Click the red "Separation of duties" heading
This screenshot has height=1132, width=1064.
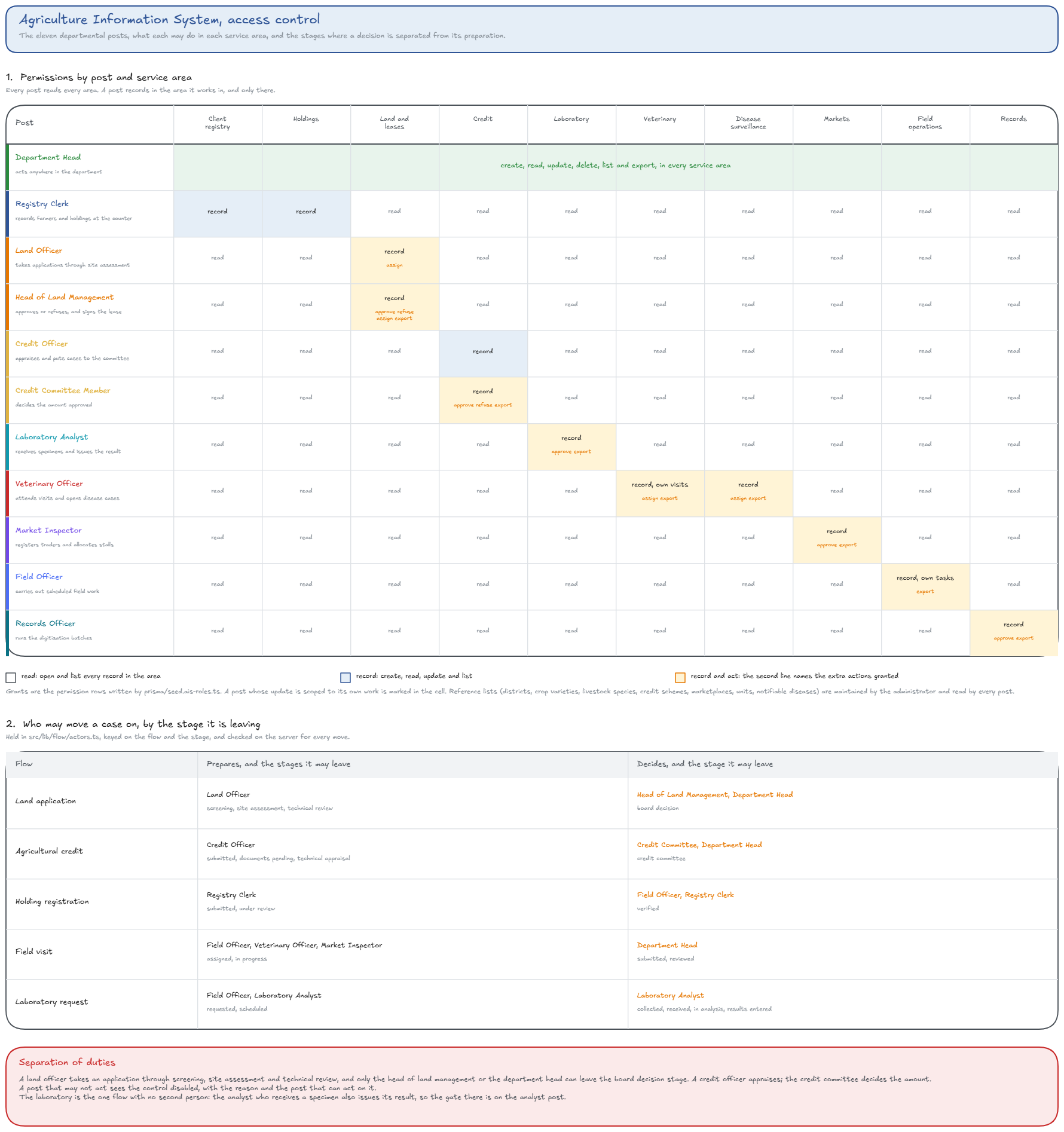[67, 1063]
